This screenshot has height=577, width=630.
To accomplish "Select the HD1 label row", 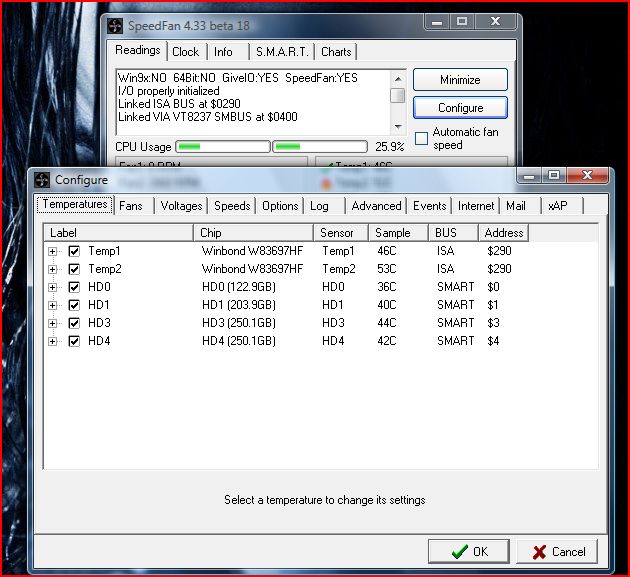I will (98, 305).
